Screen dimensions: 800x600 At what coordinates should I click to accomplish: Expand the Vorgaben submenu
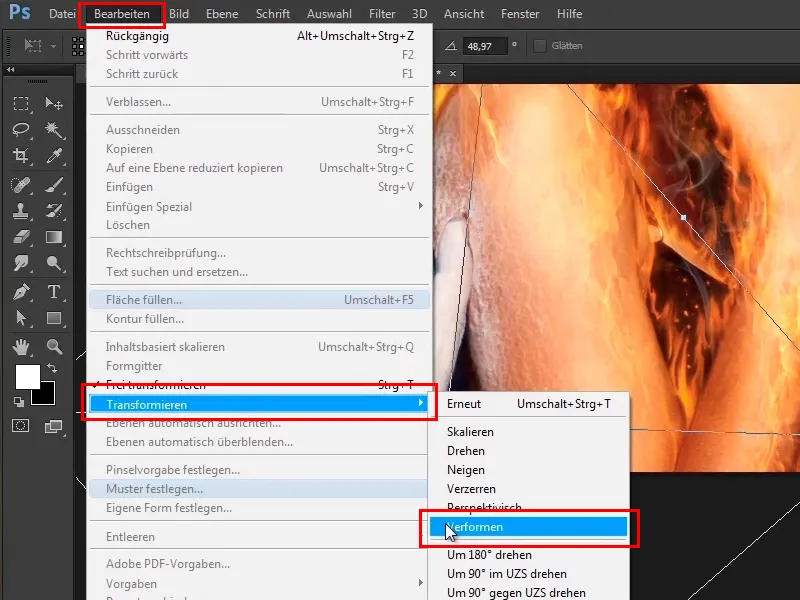tap(420, 583)
